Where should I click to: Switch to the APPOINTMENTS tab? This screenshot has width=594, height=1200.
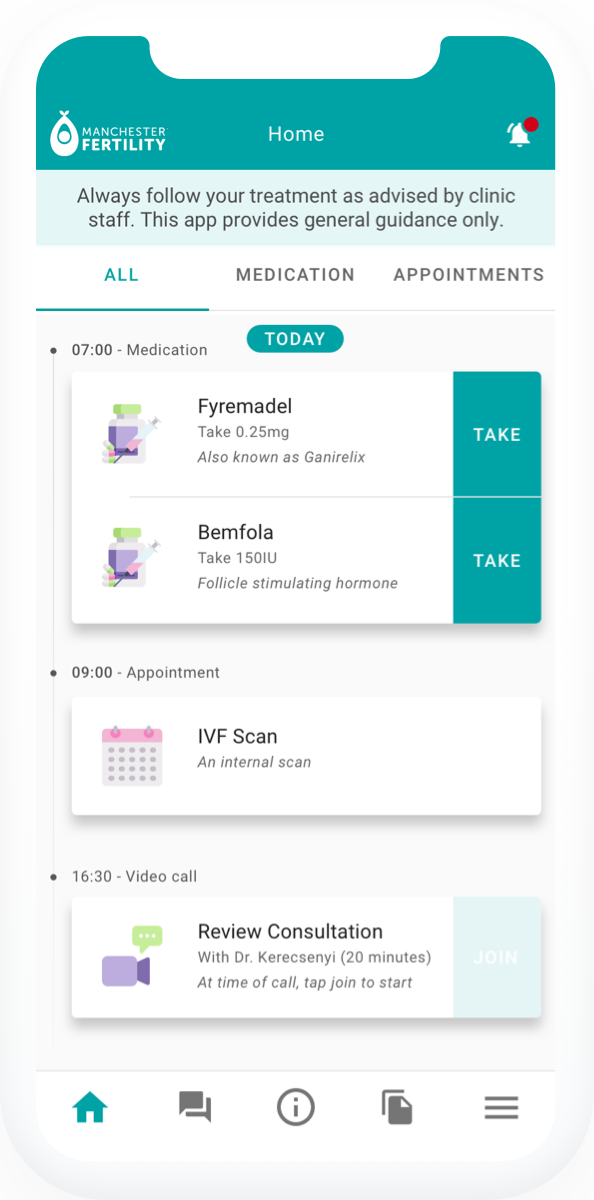point(468,275)
